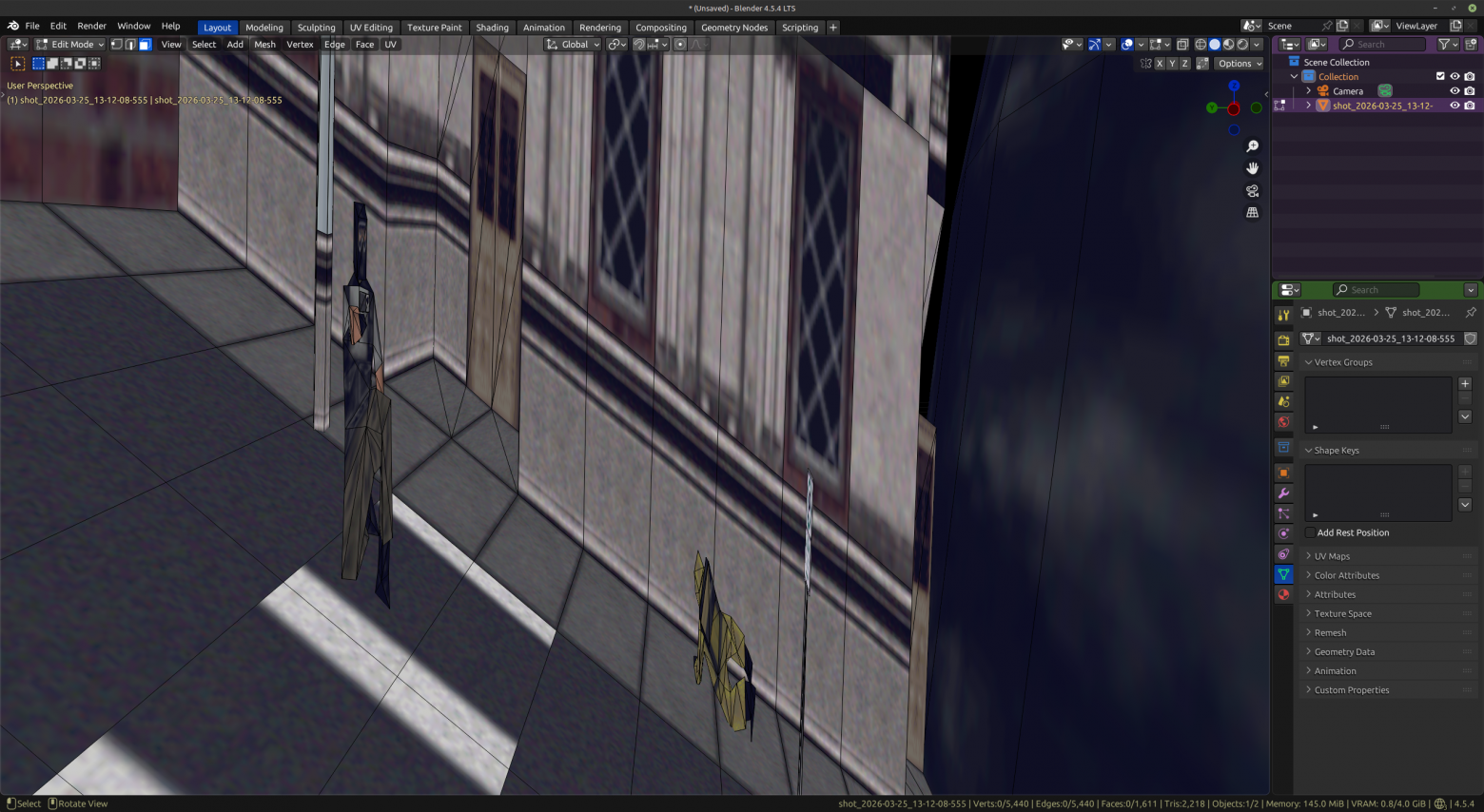This screenshot has height=812, width=1484.
Task: Enable the Add Rest Position checkbox
Action: click(x=1311, y=532)
